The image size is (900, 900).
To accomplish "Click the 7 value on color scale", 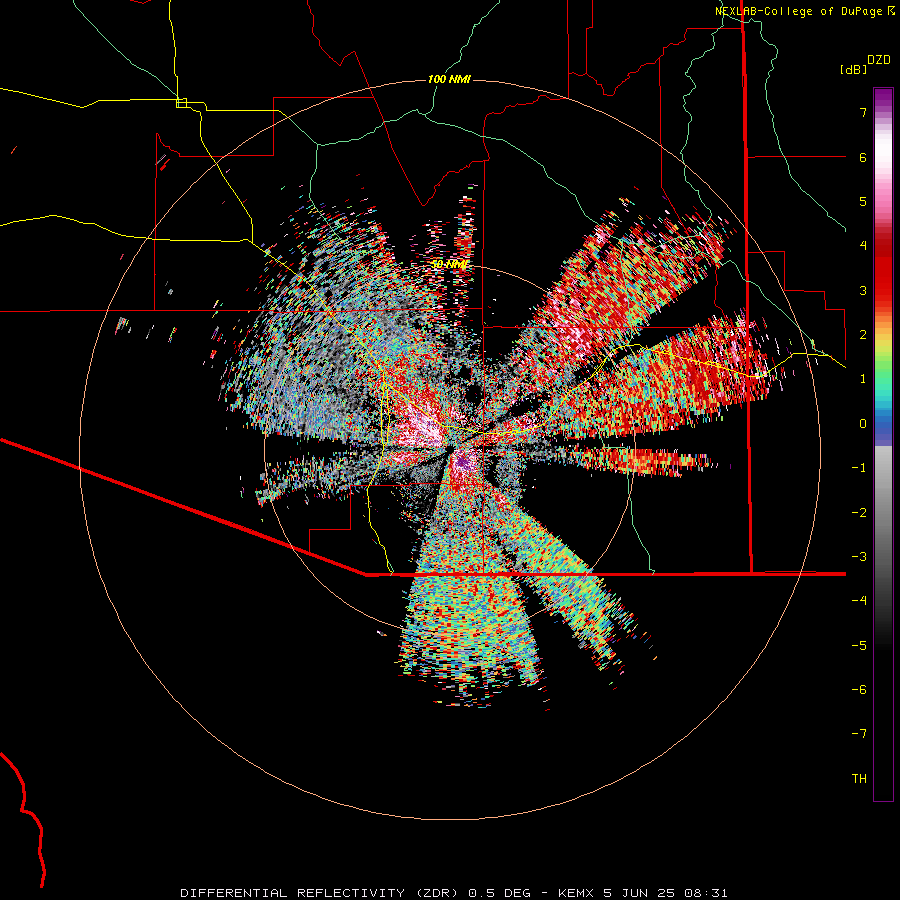I will 863,112.
